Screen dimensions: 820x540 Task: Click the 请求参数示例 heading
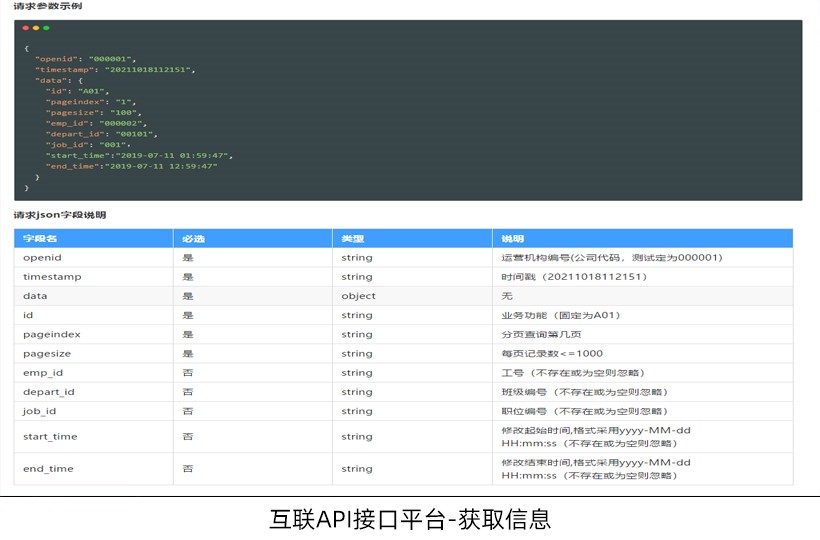pyautogui.click(x=48, y=7)
